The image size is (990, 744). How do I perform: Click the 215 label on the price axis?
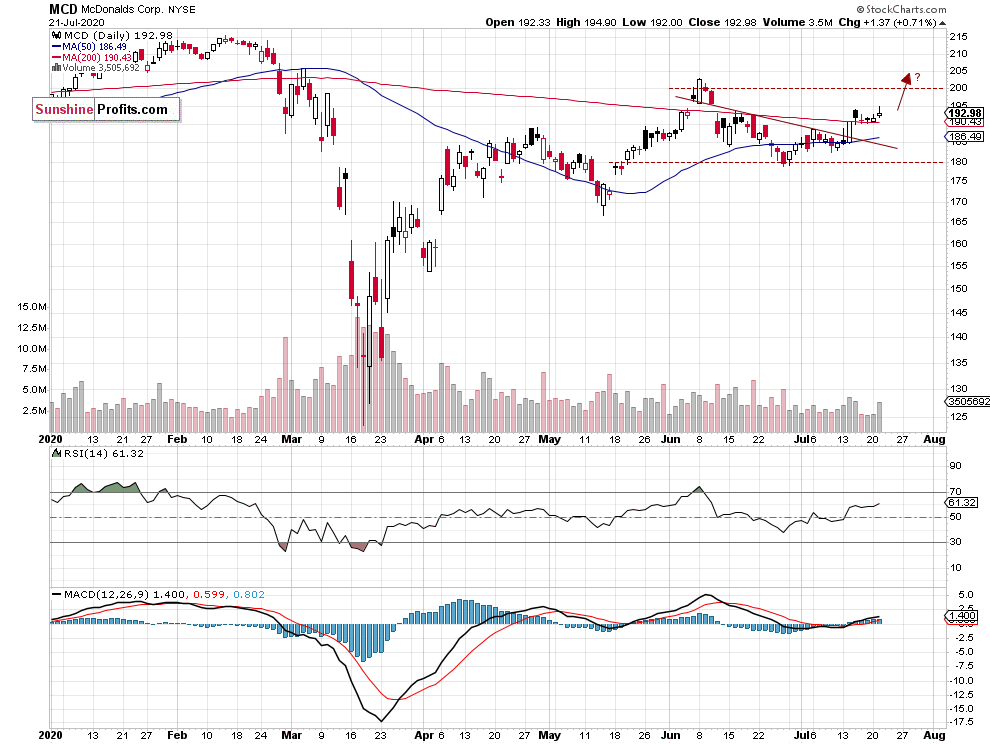[x=958, y=37]
